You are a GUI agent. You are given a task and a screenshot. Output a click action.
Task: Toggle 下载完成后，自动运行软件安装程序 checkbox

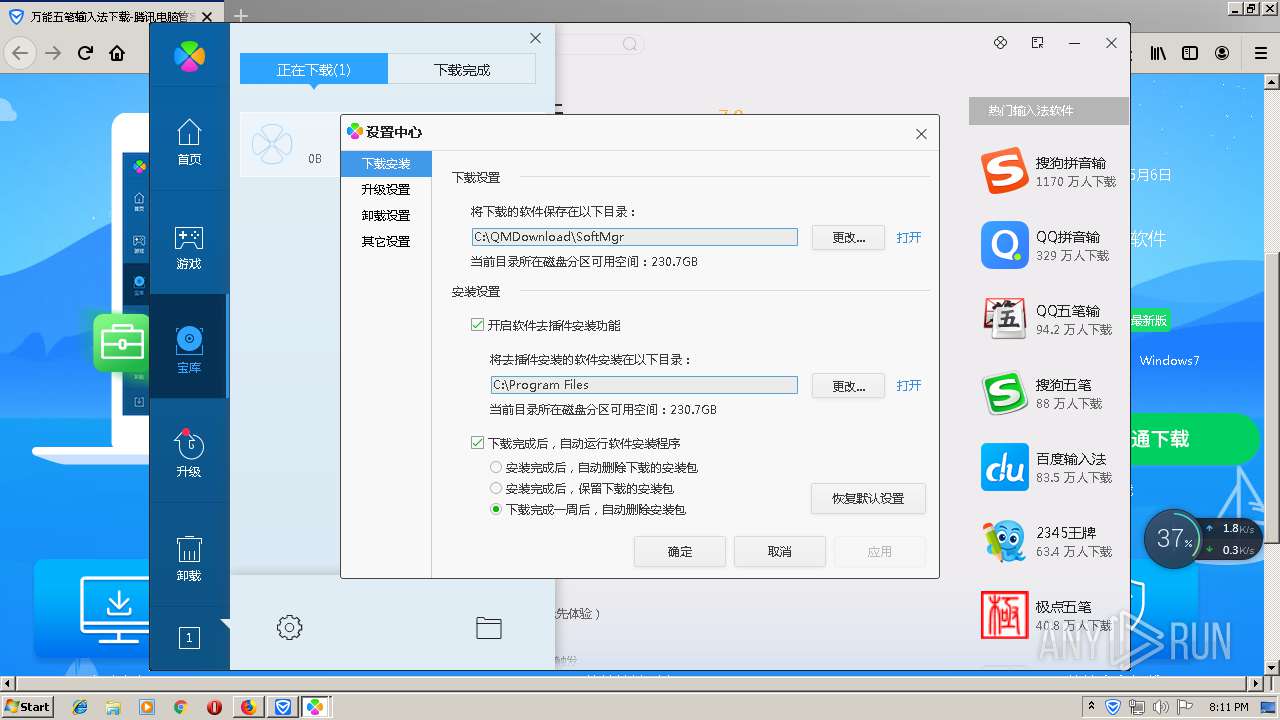pos(477,443)
